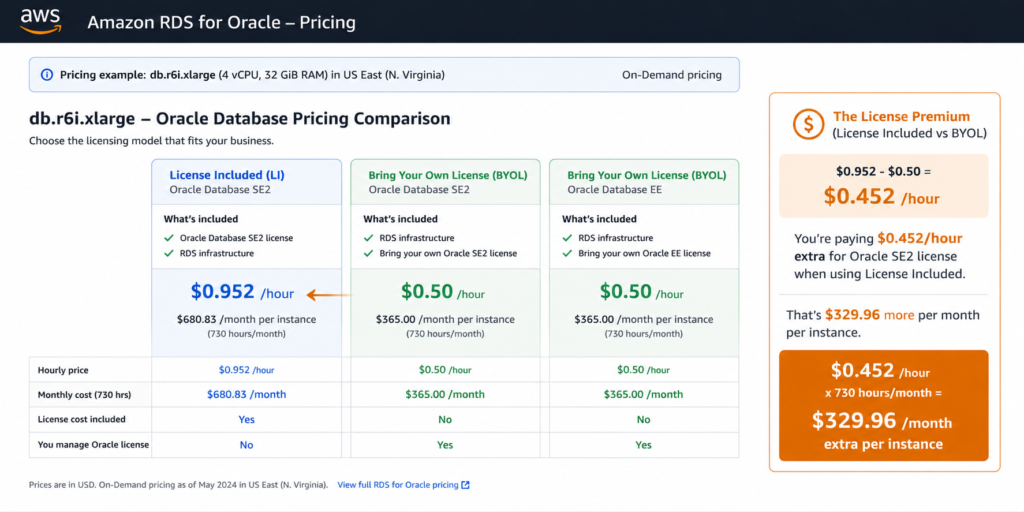Click $365.00 /month per instance in BYOL SE2 card
The width and height of the screenshot is (1024, 512).
(445, 320)
